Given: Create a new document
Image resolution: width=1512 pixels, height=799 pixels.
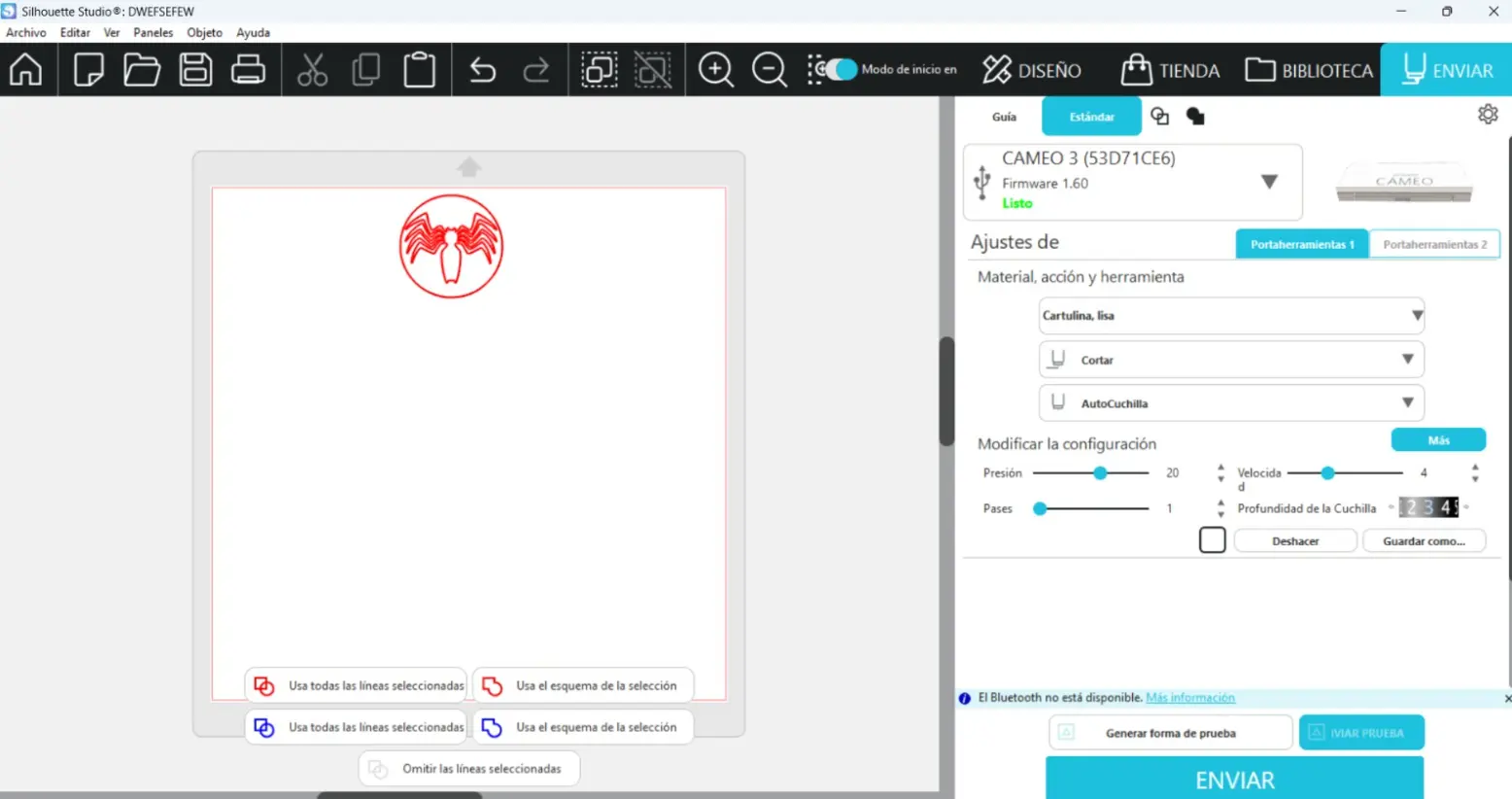Looking at the screenshot, I should point(88,70).
